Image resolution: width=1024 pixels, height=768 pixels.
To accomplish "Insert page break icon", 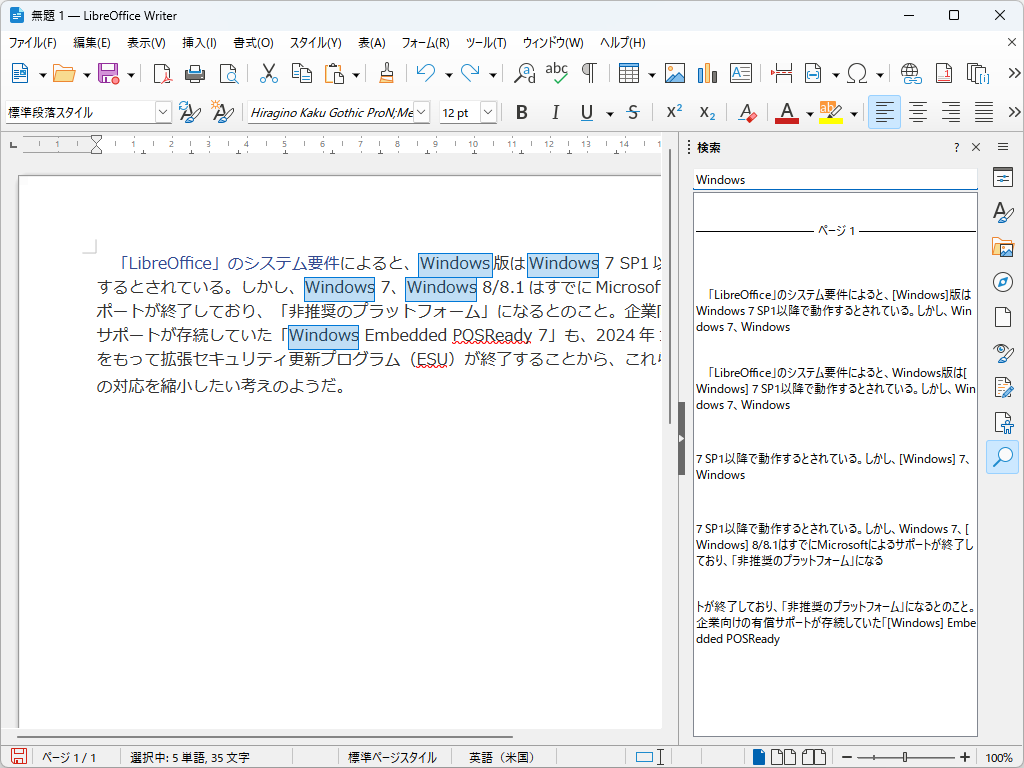I will [x=781, y=73].
